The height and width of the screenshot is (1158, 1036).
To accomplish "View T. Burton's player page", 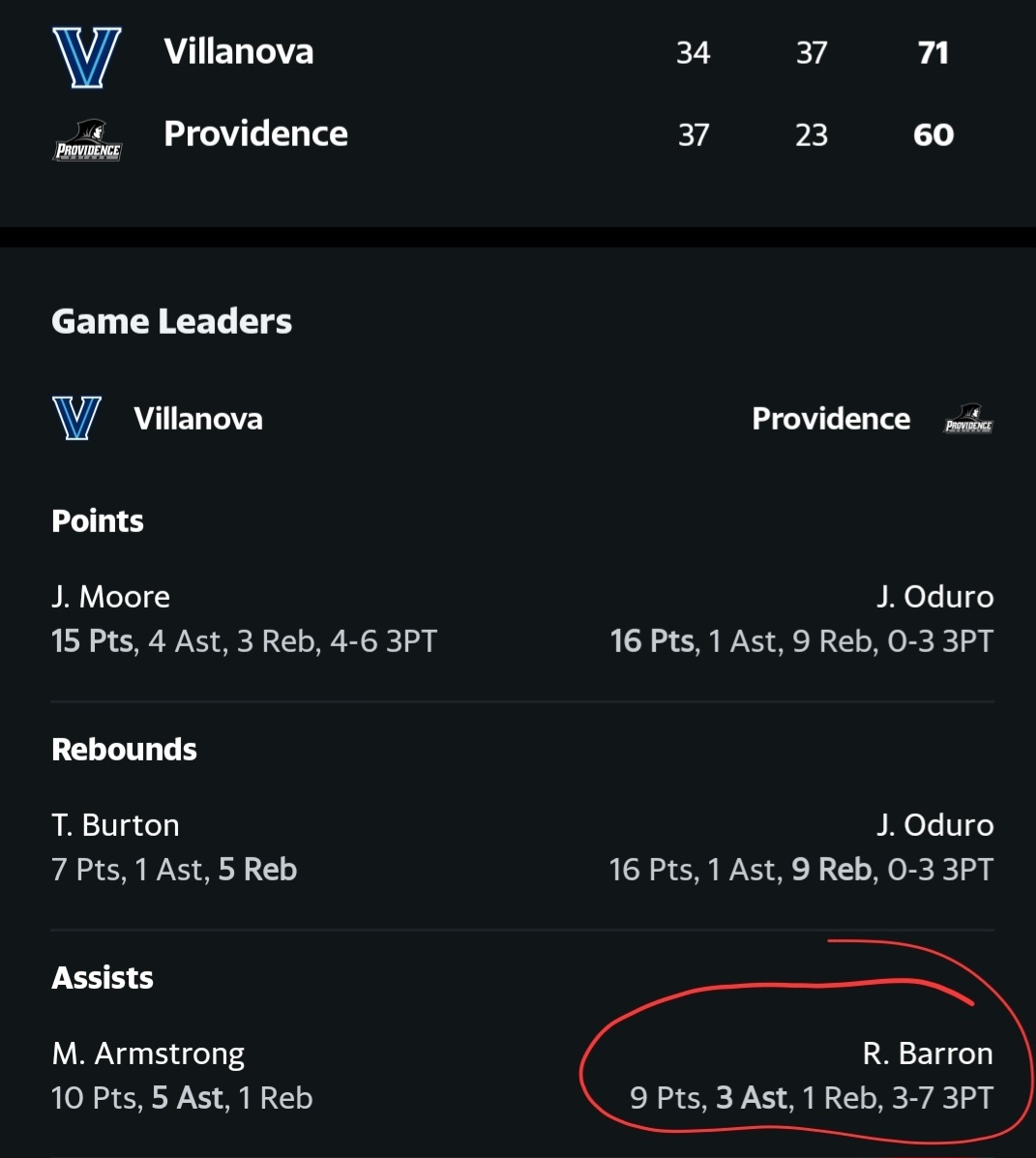I will 115,825.
